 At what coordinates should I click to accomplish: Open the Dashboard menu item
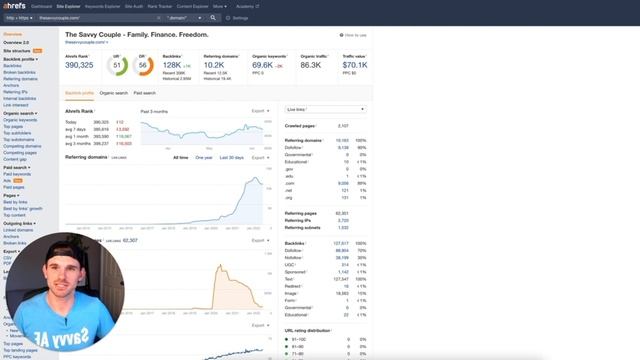(x=41, y=7)
